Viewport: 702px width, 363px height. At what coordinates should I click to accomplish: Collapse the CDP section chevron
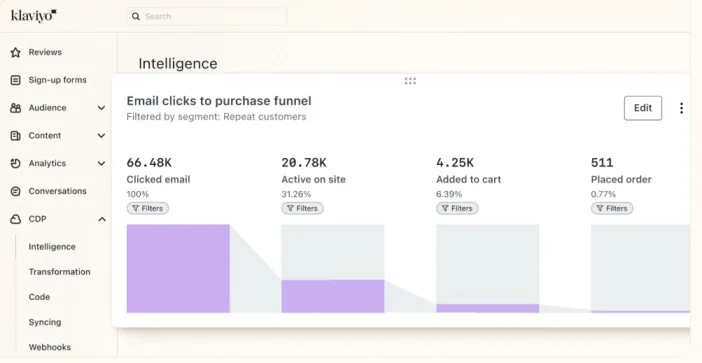102,219
